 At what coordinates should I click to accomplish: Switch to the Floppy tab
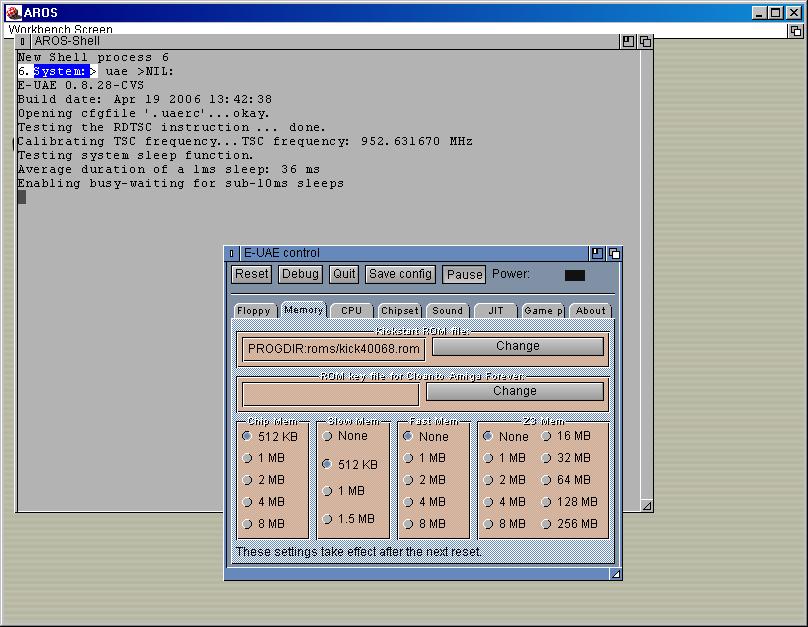(x=254, y=311)
